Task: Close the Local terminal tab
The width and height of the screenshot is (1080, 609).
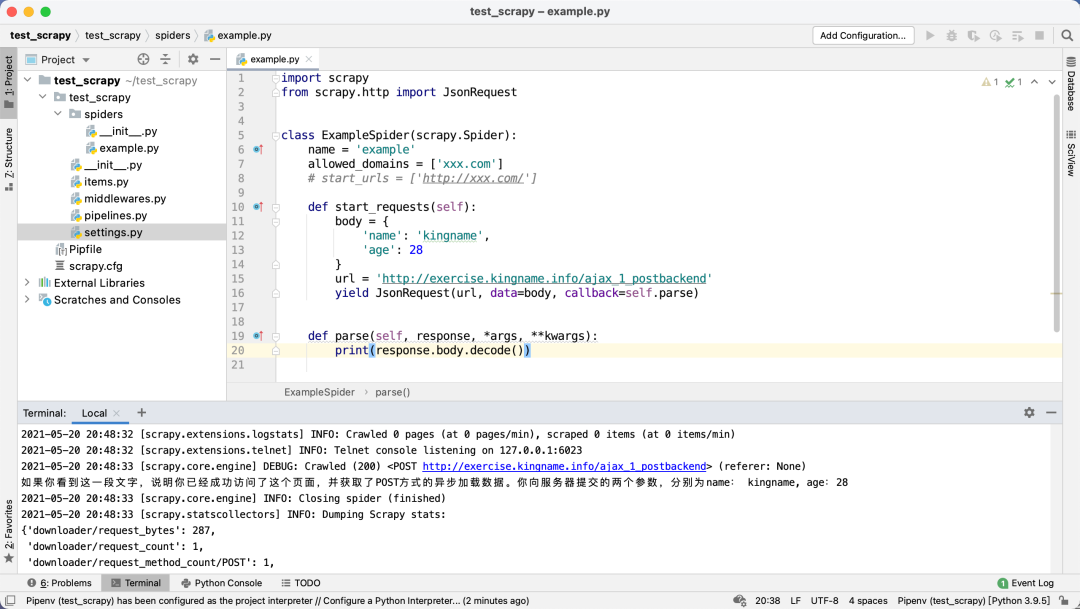Action: (x=116, y=413)
